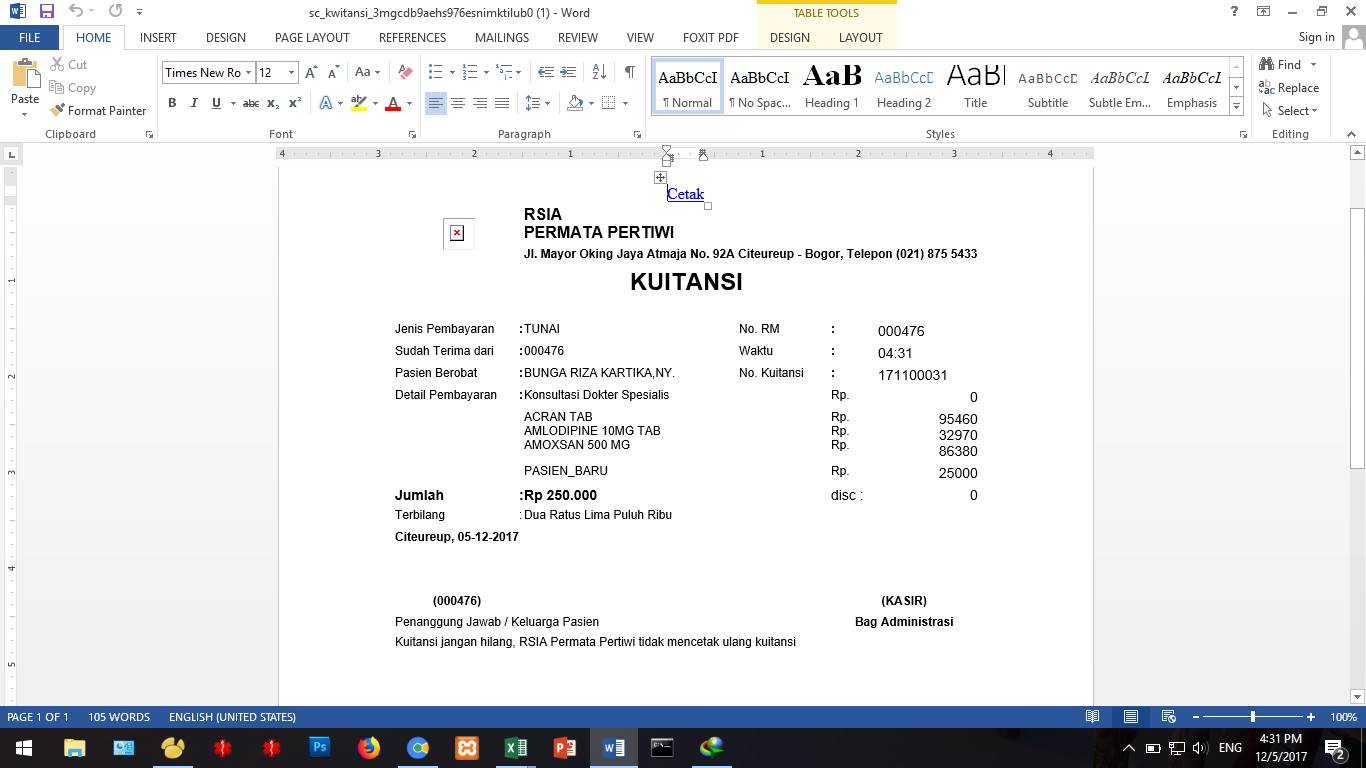The image size is (1366, 768).
Task: Open Word Help question mark
Action: coord(1235,12)
